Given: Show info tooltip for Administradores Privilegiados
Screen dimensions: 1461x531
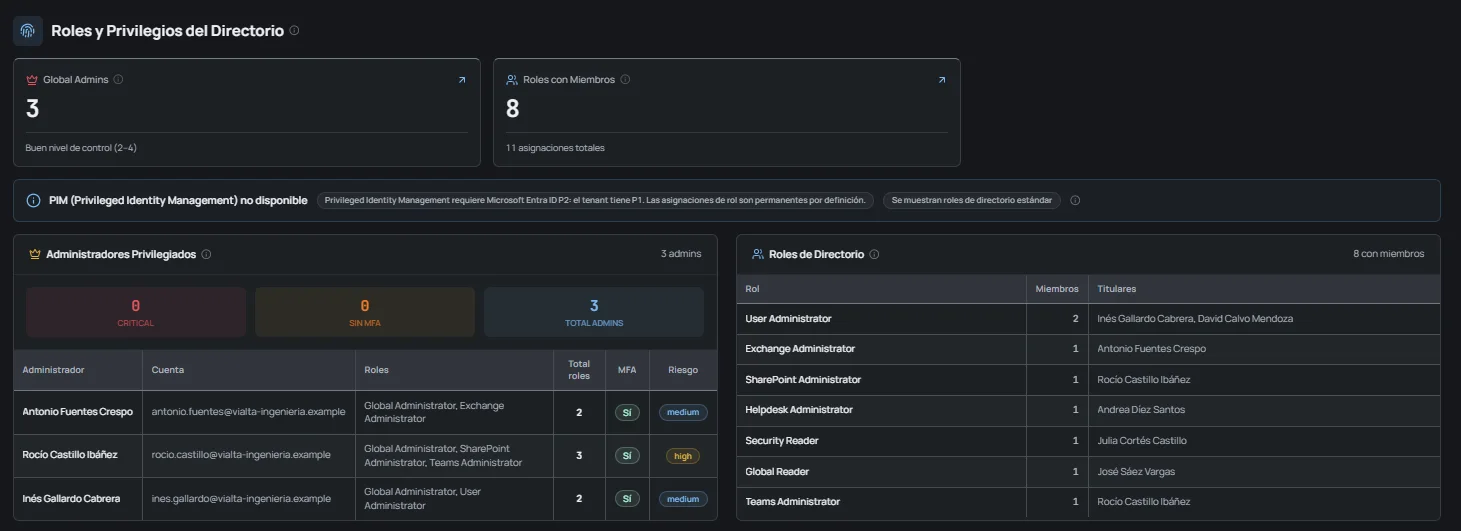Looking at the screenshot, I should pyautogui.click(x=206, y=254).
